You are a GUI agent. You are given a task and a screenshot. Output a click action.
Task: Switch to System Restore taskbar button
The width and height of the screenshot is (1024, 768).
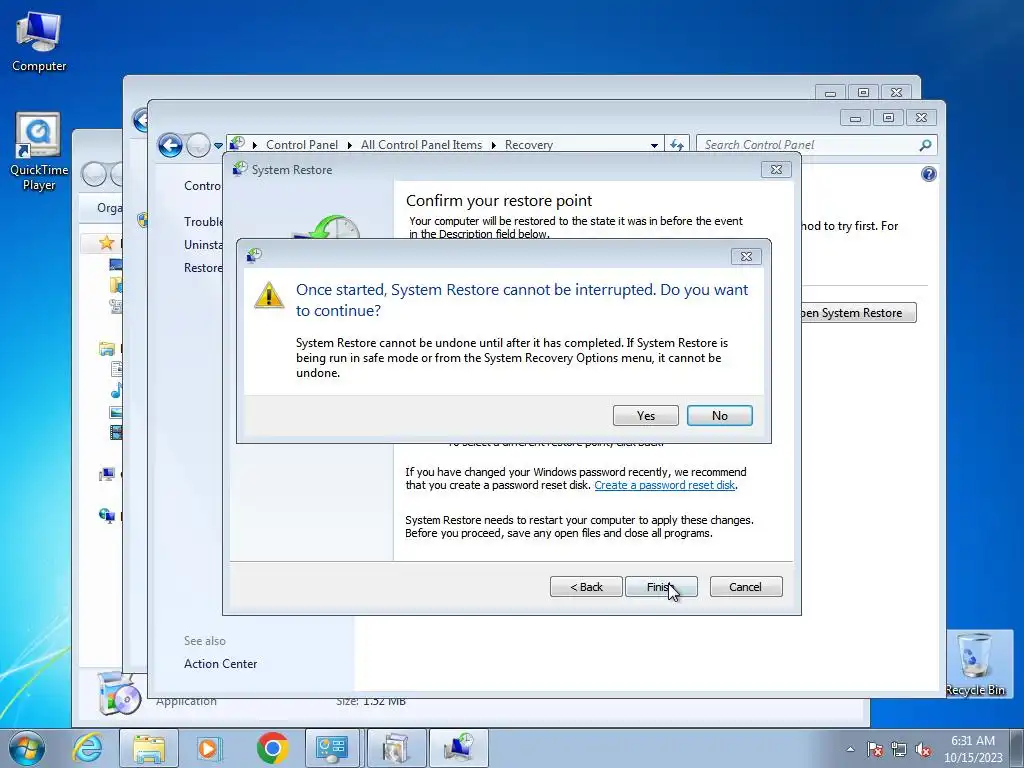[x=458, y=748]
